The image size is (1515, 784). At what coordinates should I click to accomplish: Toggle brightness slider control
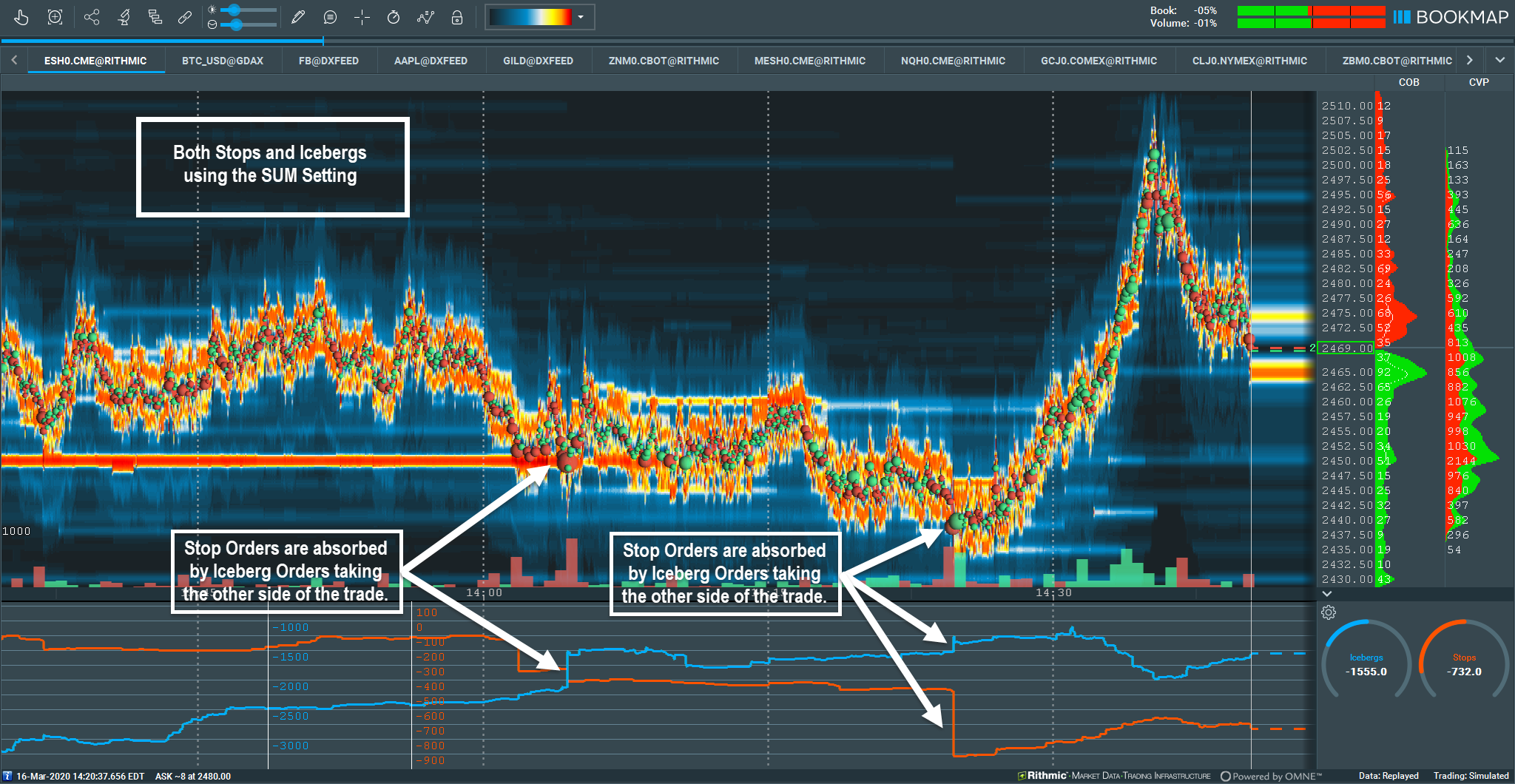(235, 10)
